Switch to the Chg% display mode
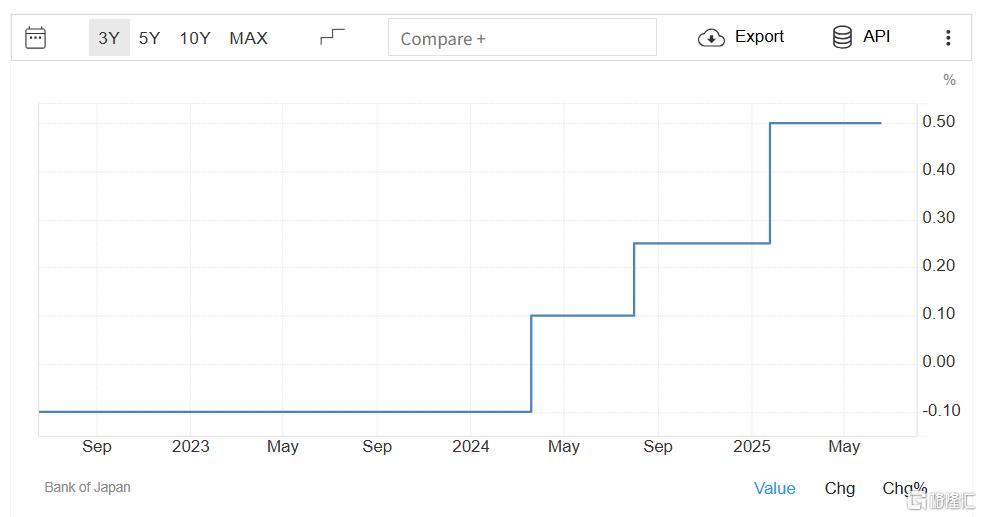 (x=902, y=488)
